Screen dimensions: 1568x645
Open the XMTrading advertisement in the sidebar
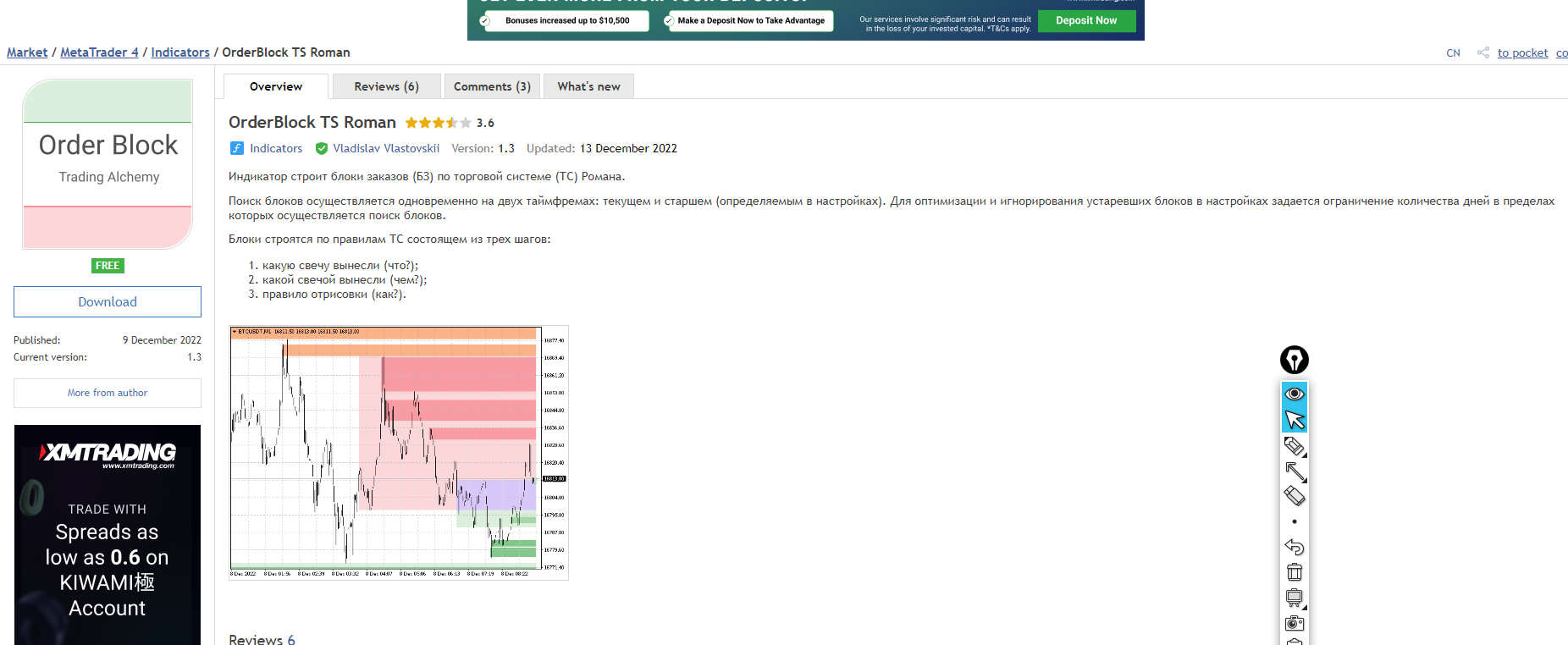(108, 535)
